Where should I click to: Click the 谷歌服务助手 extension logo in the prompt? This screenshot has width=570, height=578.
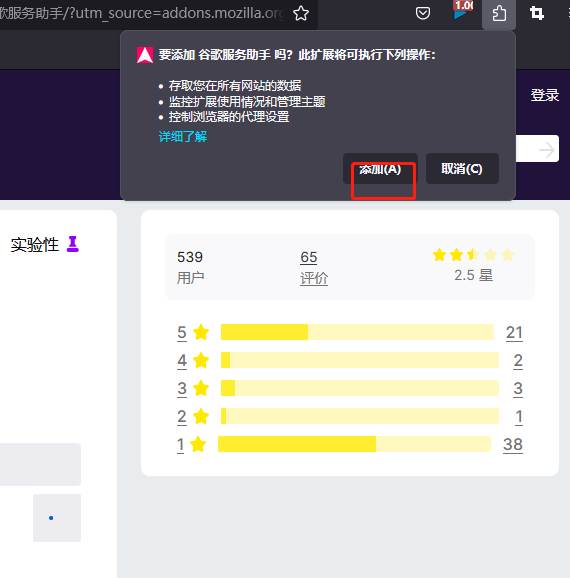(145, 55)
